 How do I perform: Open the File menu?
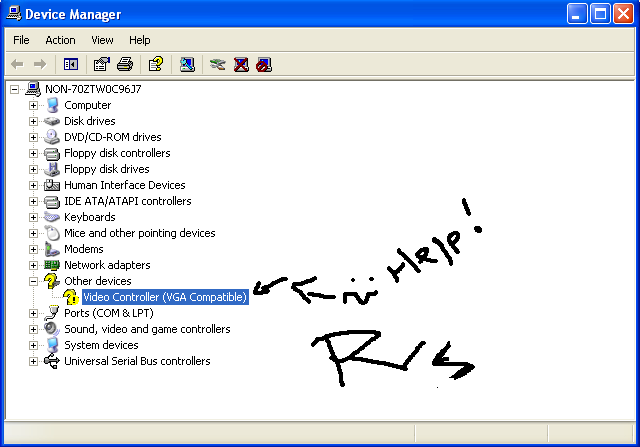21,40
